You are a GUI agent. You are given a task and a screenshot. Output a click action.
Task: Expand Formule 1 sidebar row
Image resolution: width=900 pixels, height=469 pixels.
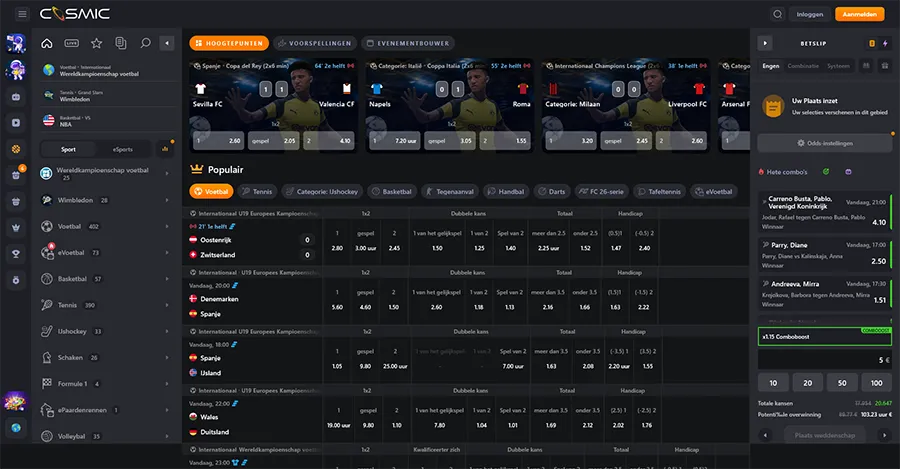107,383
